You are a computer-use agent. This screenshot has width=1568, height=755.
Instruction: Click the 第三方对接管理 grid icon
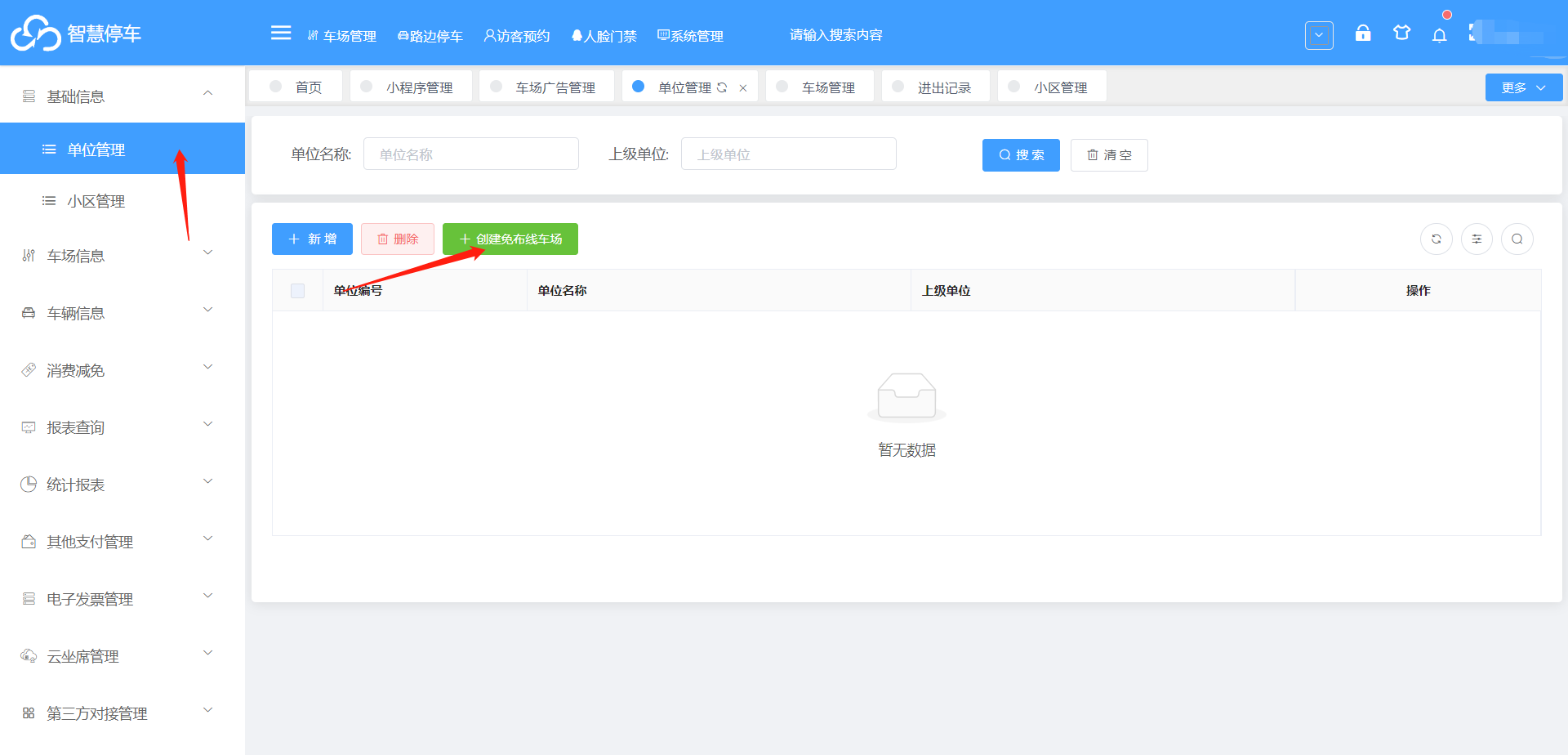click(x=29, y=713)
